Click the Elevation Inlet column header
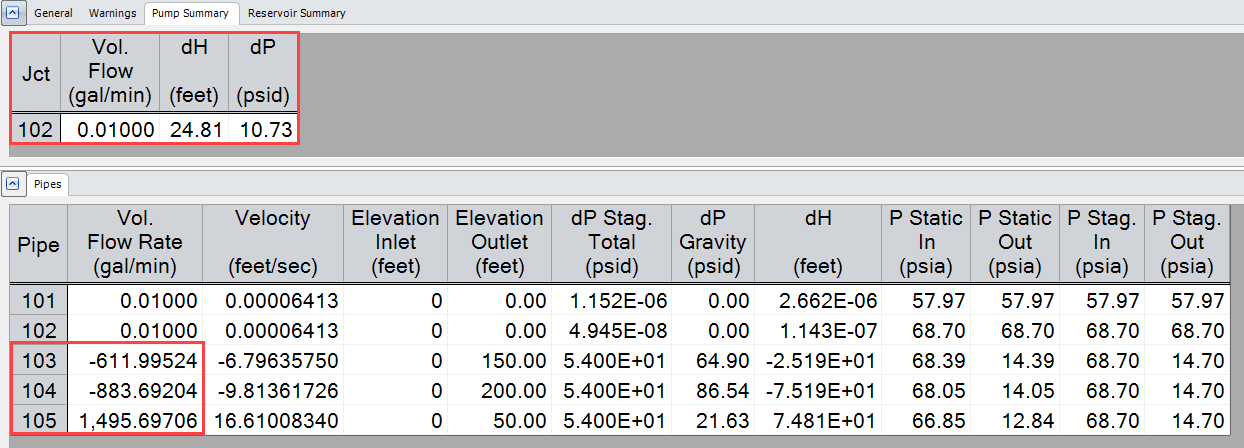The height and width of the screenshot is (448, 1244). coord(395,244)
